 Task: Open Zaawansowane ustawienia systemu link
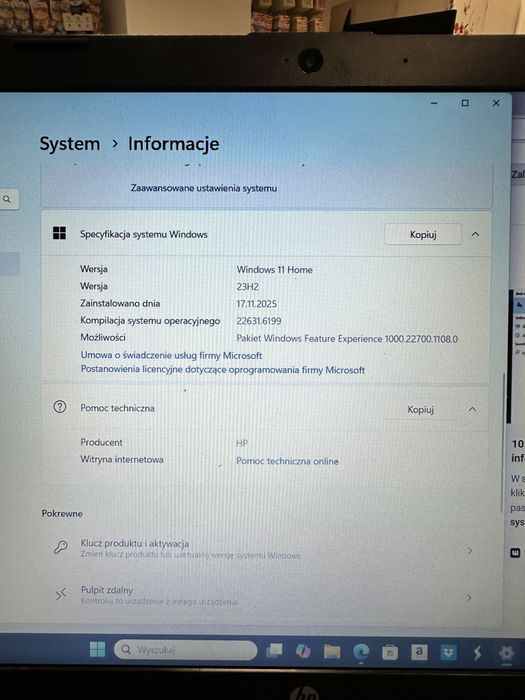click(x=204, y=188)
